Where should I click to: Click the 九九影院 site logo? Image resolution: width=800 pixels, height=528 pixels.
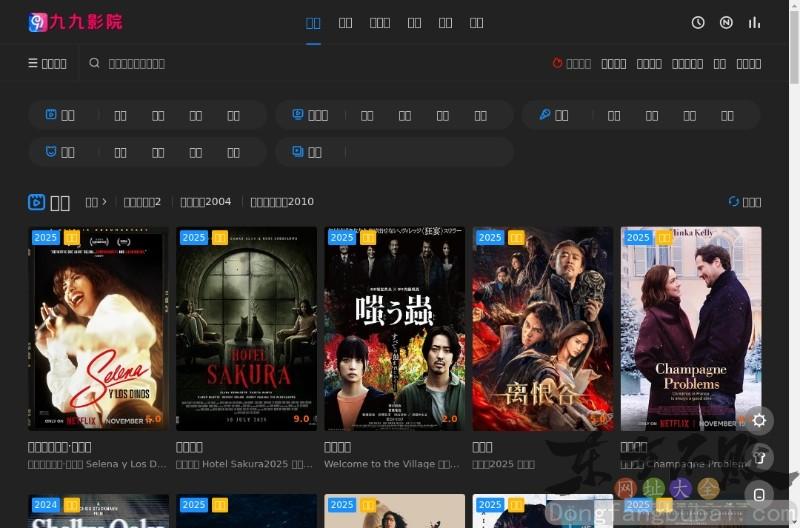coord(76,22)
